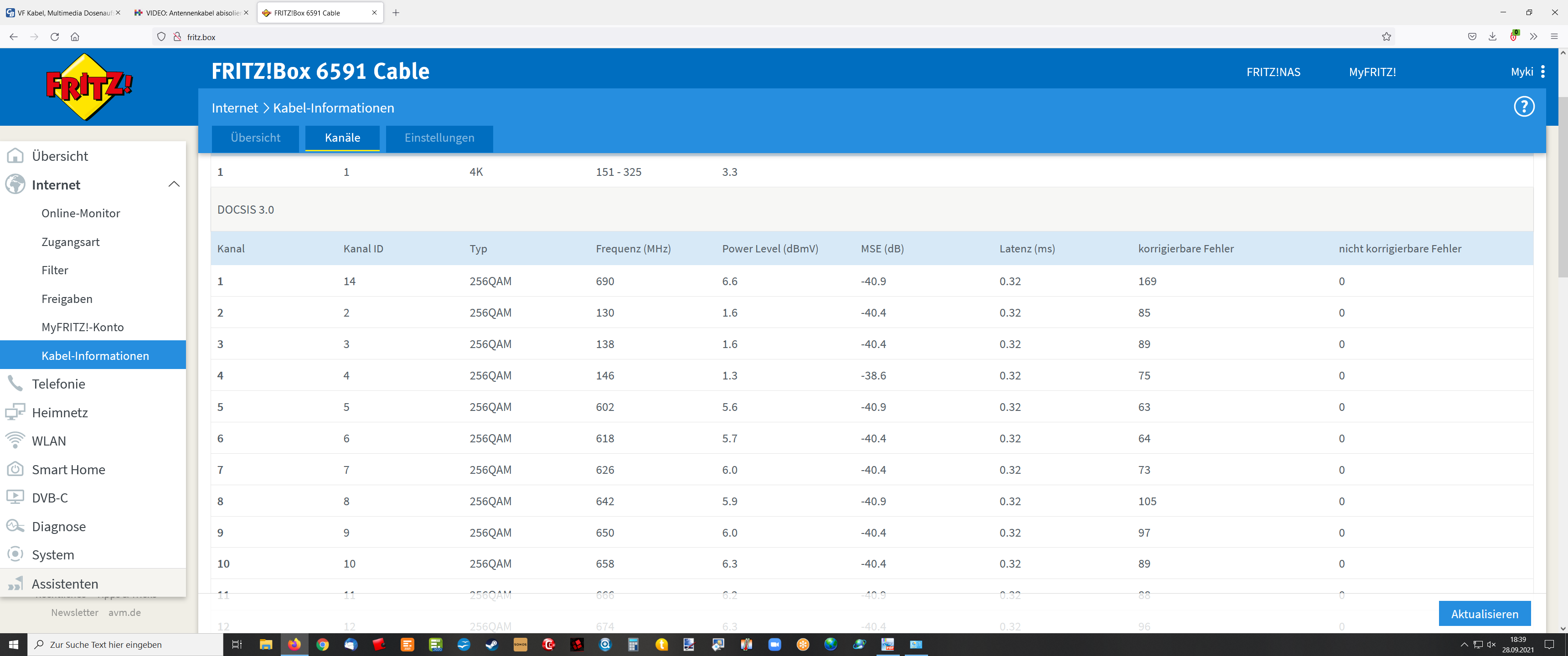Collapse the Internet menu chevron
The height and width of the screenshot is (656, 1568).
pyautogui.click(x=174, y=184)
